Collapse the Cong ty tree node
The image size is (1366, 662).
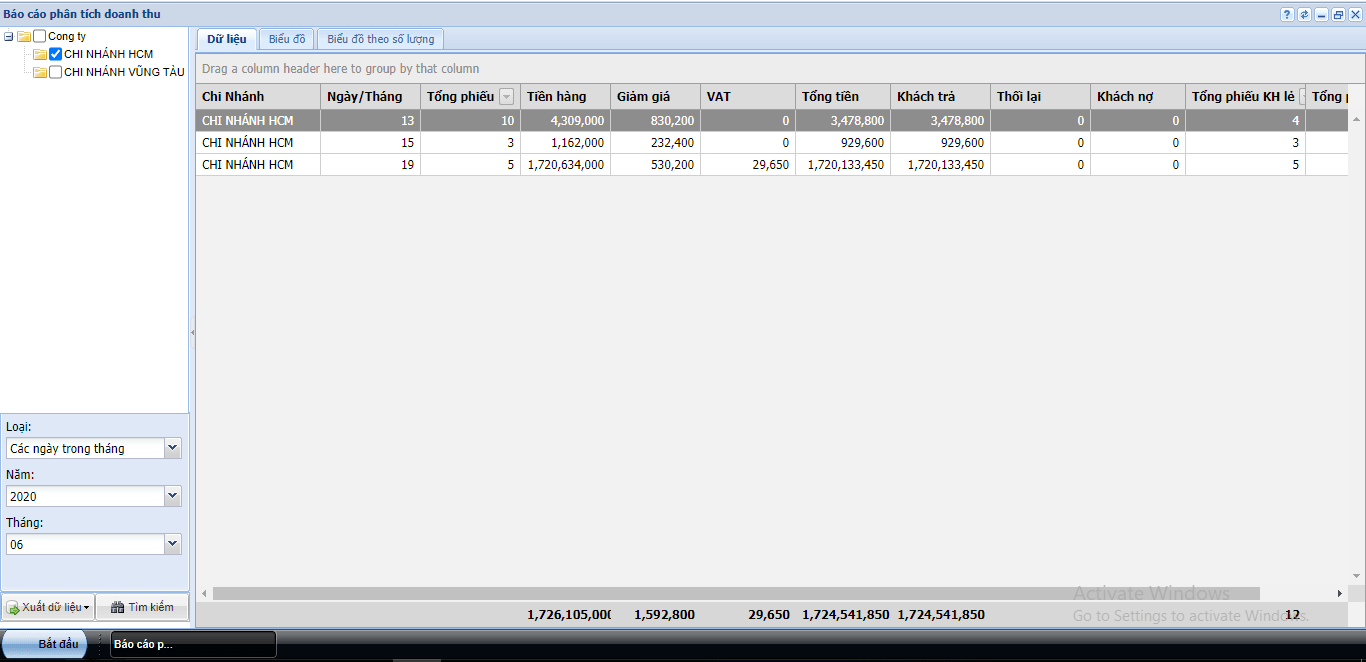[x=9, y=36]
